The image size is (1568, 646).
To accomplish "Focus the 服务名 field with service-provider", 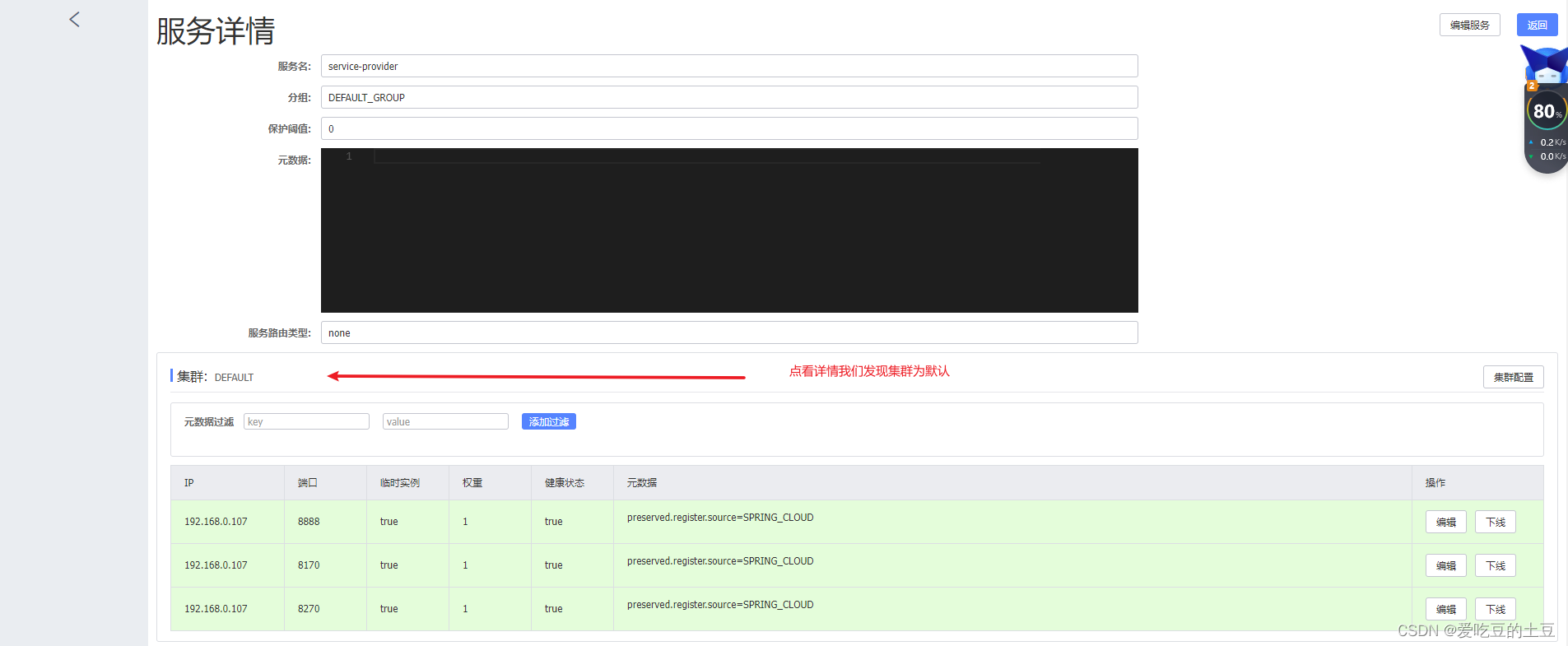I will (x=729, y=66).
